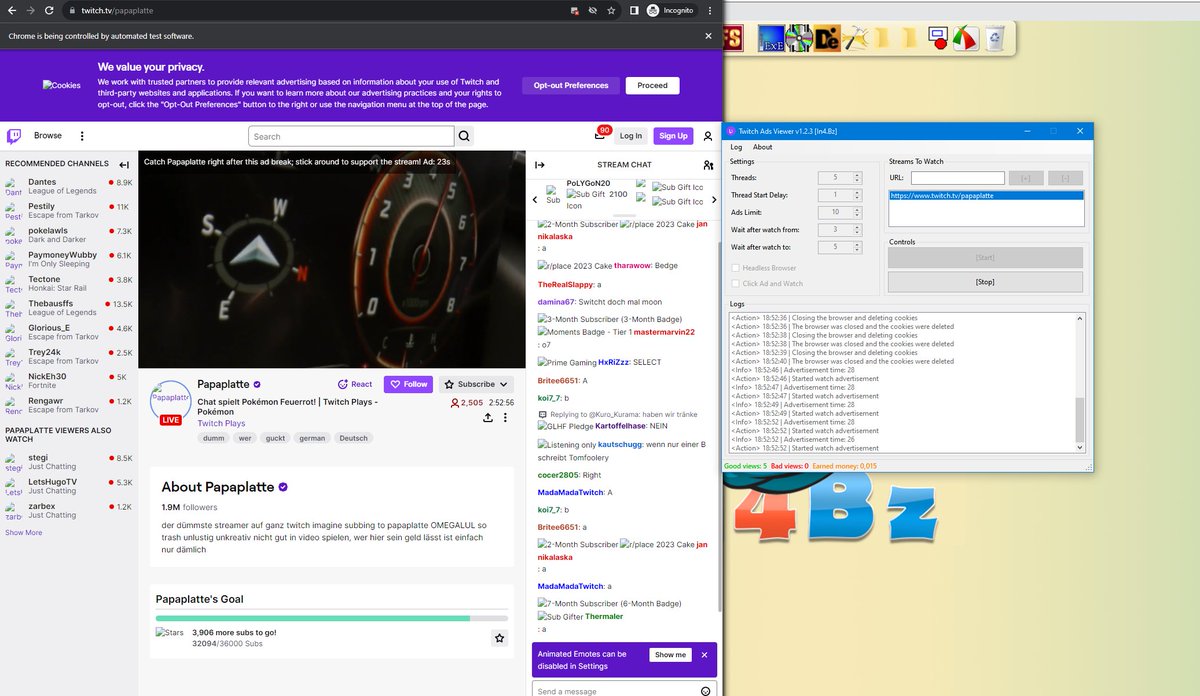Click the german stream tag

[x=312, y=438]
